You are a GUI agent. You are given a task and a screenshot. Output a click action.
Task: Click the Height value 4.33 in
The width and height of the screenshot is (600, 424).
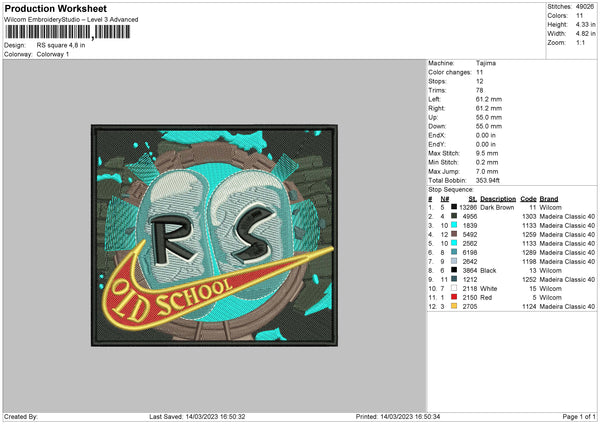[x=585, y=24]
